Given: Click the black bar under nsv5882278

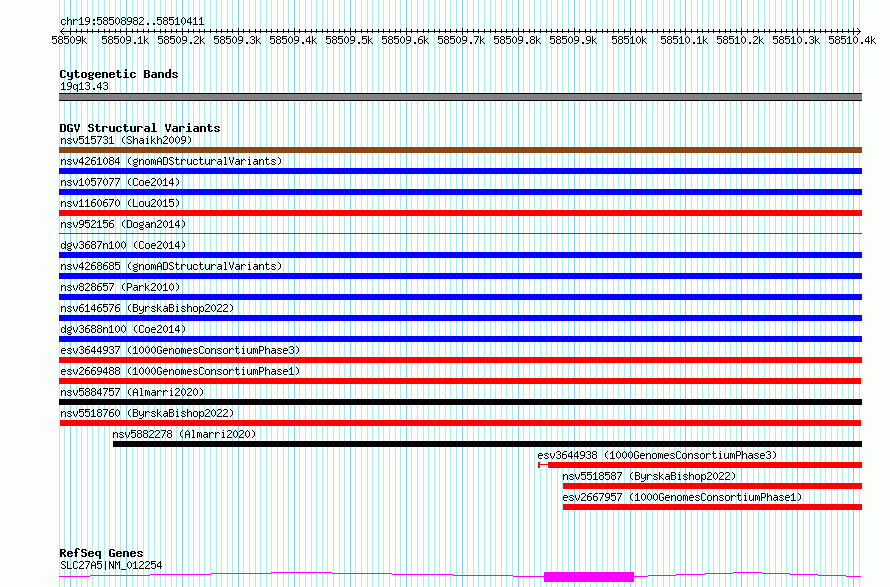Looking at the screenshot, I should coord(488,444).
